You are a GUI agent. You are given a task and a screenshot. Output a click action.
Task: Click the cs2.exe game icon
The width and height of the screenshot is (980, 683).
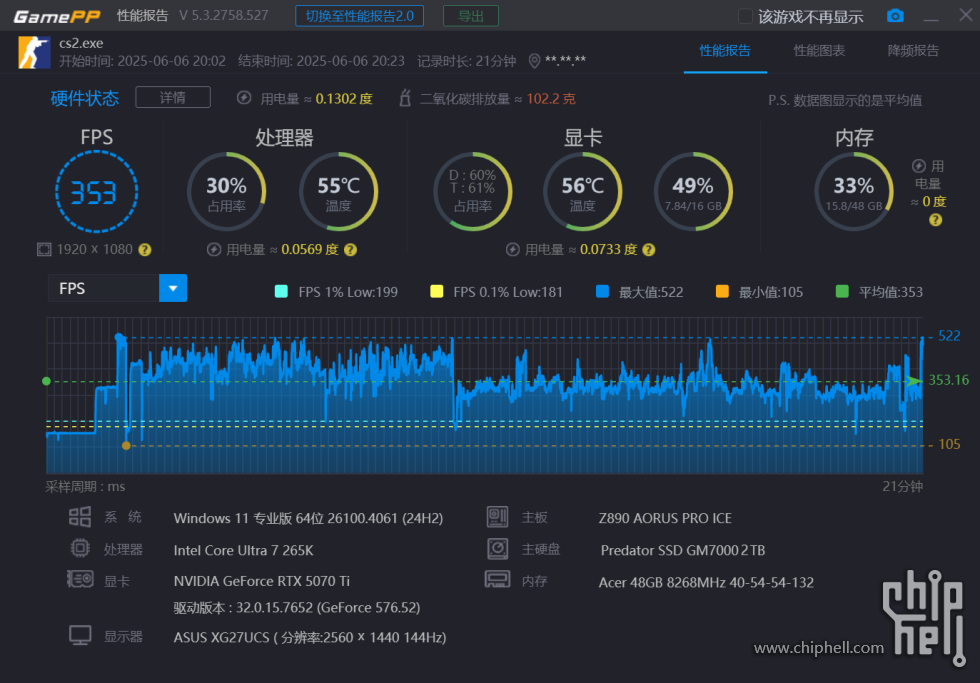(34, 52)
